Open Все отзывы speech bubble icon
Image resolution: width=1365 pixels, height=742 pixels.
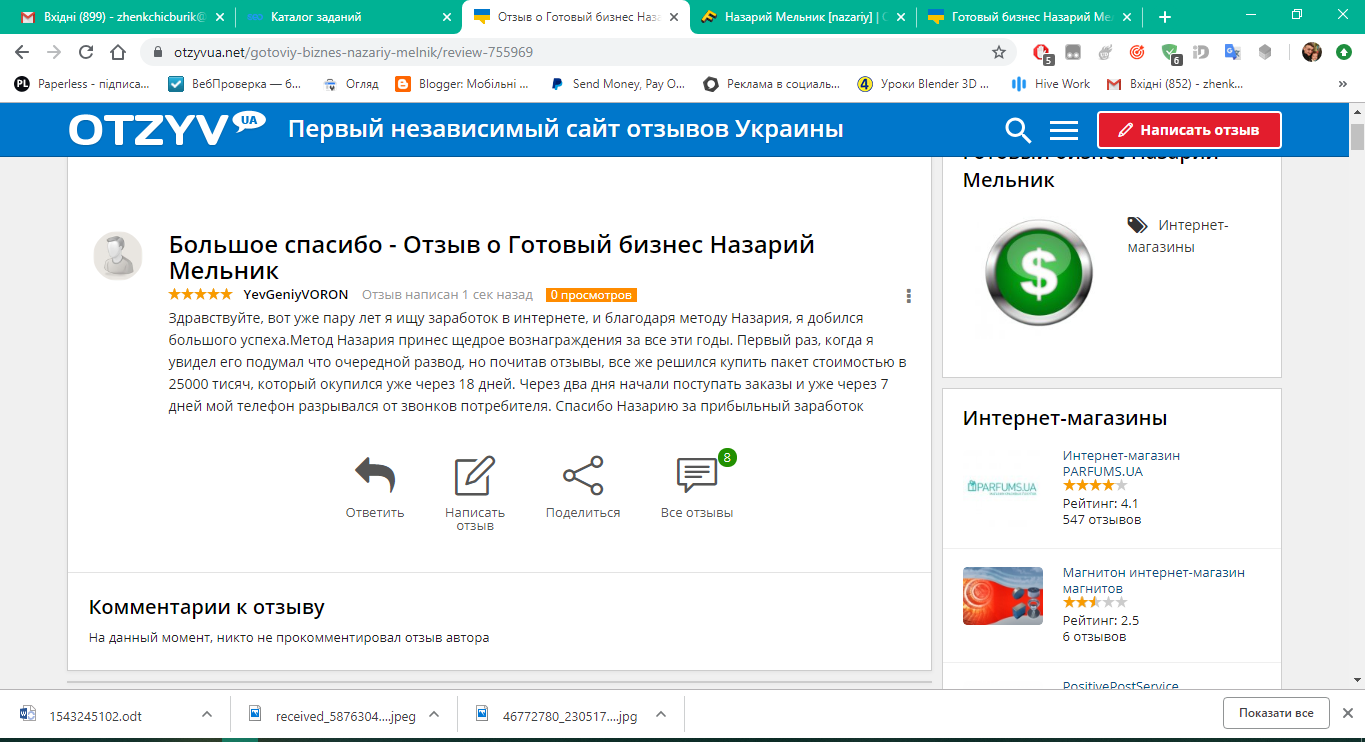(x=697, y=476)
